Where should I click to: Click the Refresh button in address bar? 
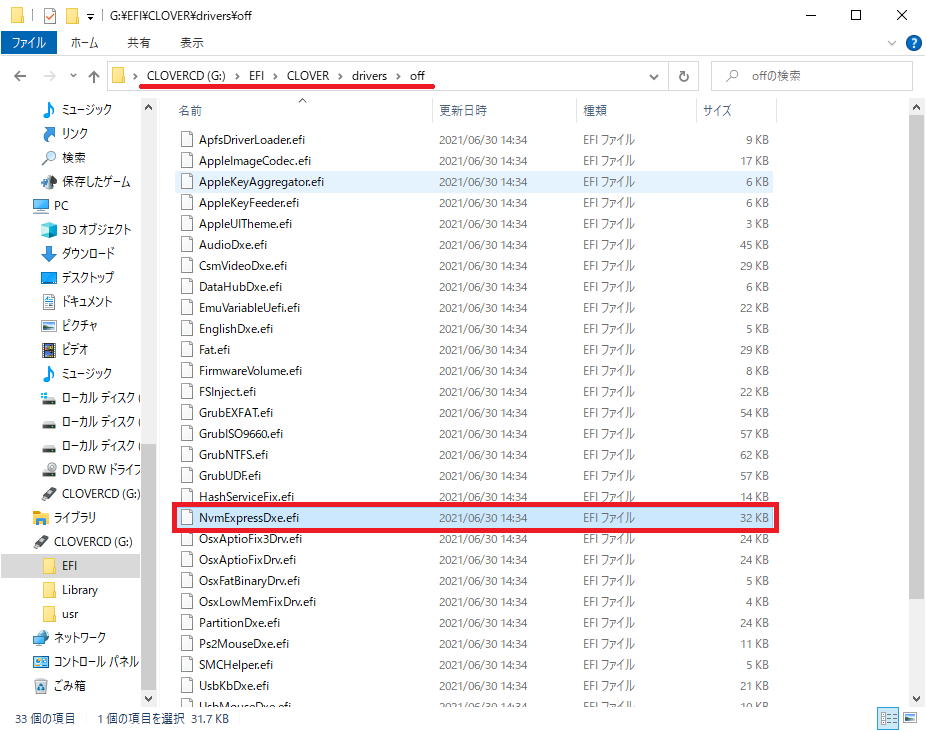pos(684,76)
